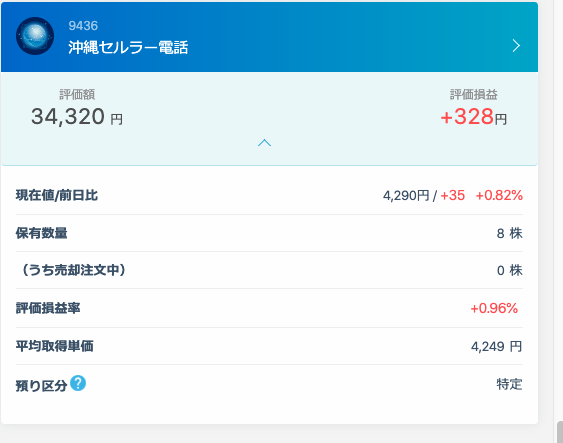Select the 保有数量 row label
The height and width of the screenshot is (443, 563).
[x=41, y=233]
